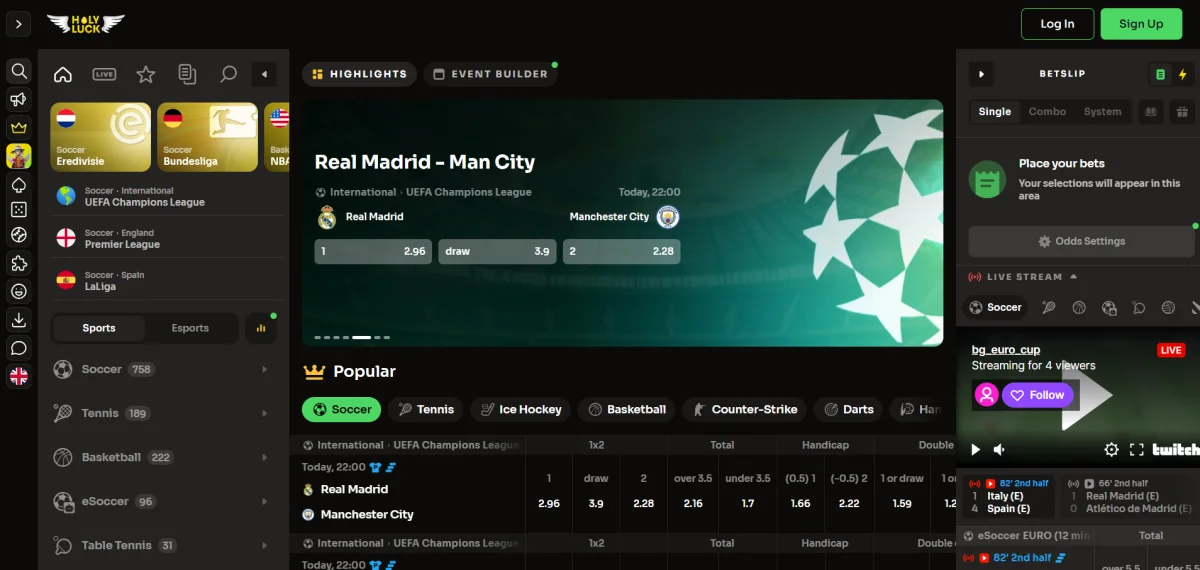1200x570 pixels.
Task: Click the magnifier search icon in sports menu
Action: pyautogui.click(x=228, y=74)
